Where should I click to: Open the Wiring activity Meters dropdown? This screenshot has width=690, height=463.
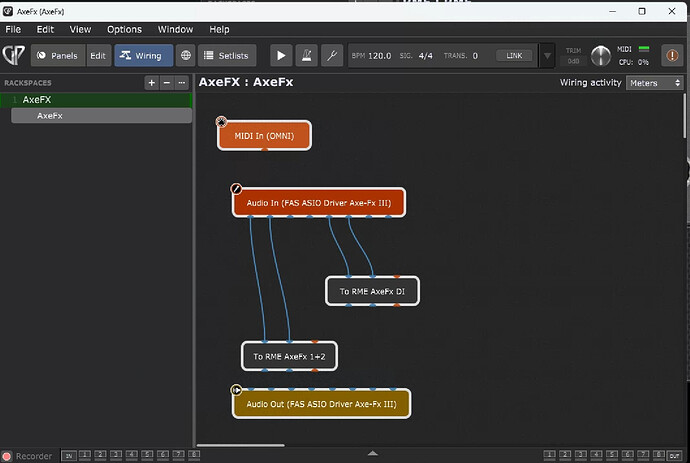coord(654,83)
